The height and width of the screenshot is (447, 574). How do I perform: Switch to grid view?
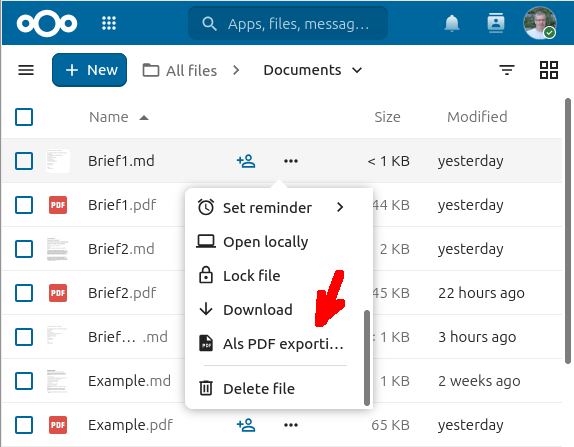pos(549,70)
